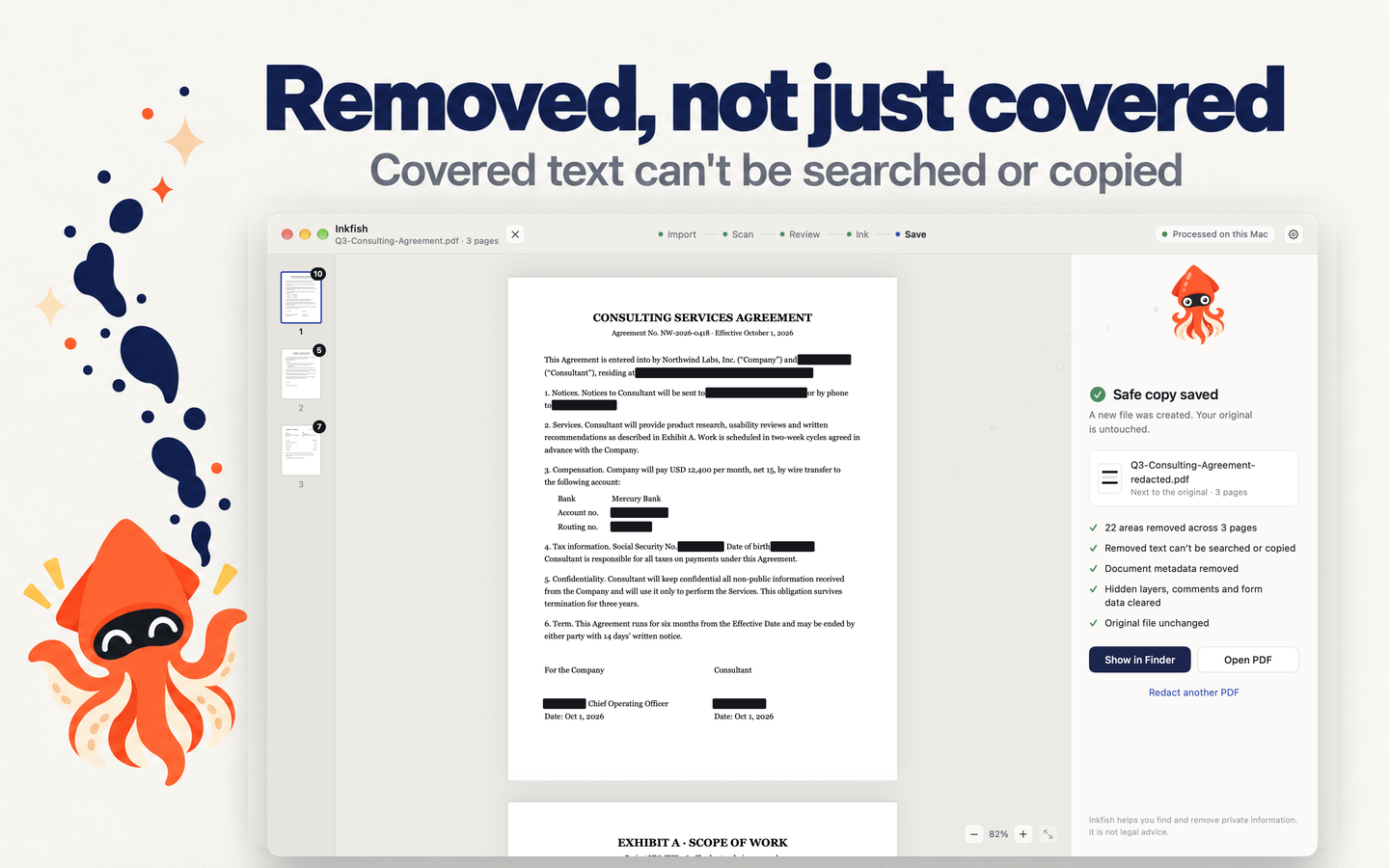Click the redacted Account no. box
1389x868 pixels.
[639, 513]
